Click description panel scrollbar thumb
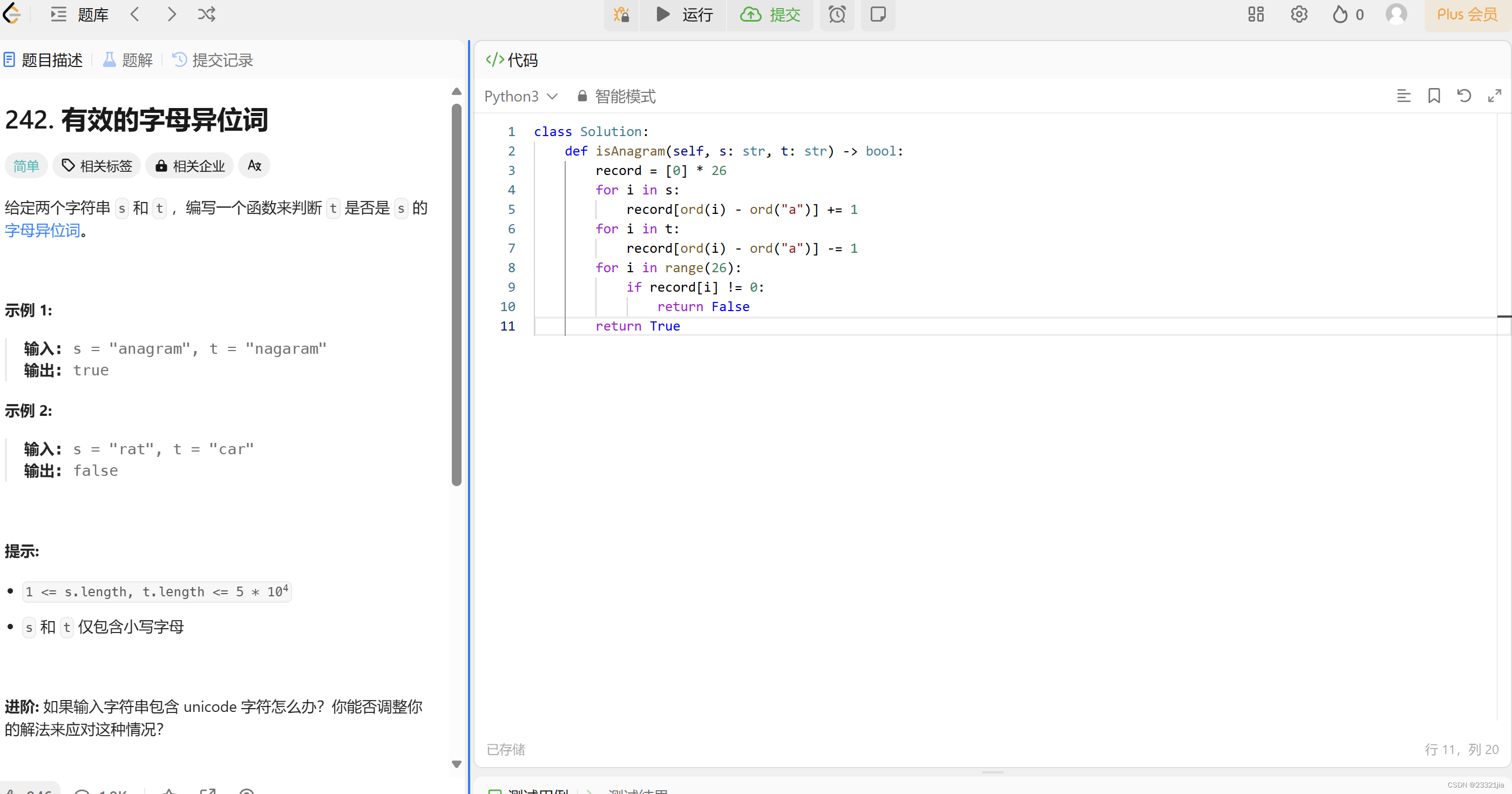The width and height of the screenshot is (1512, 794). (457, 294)
